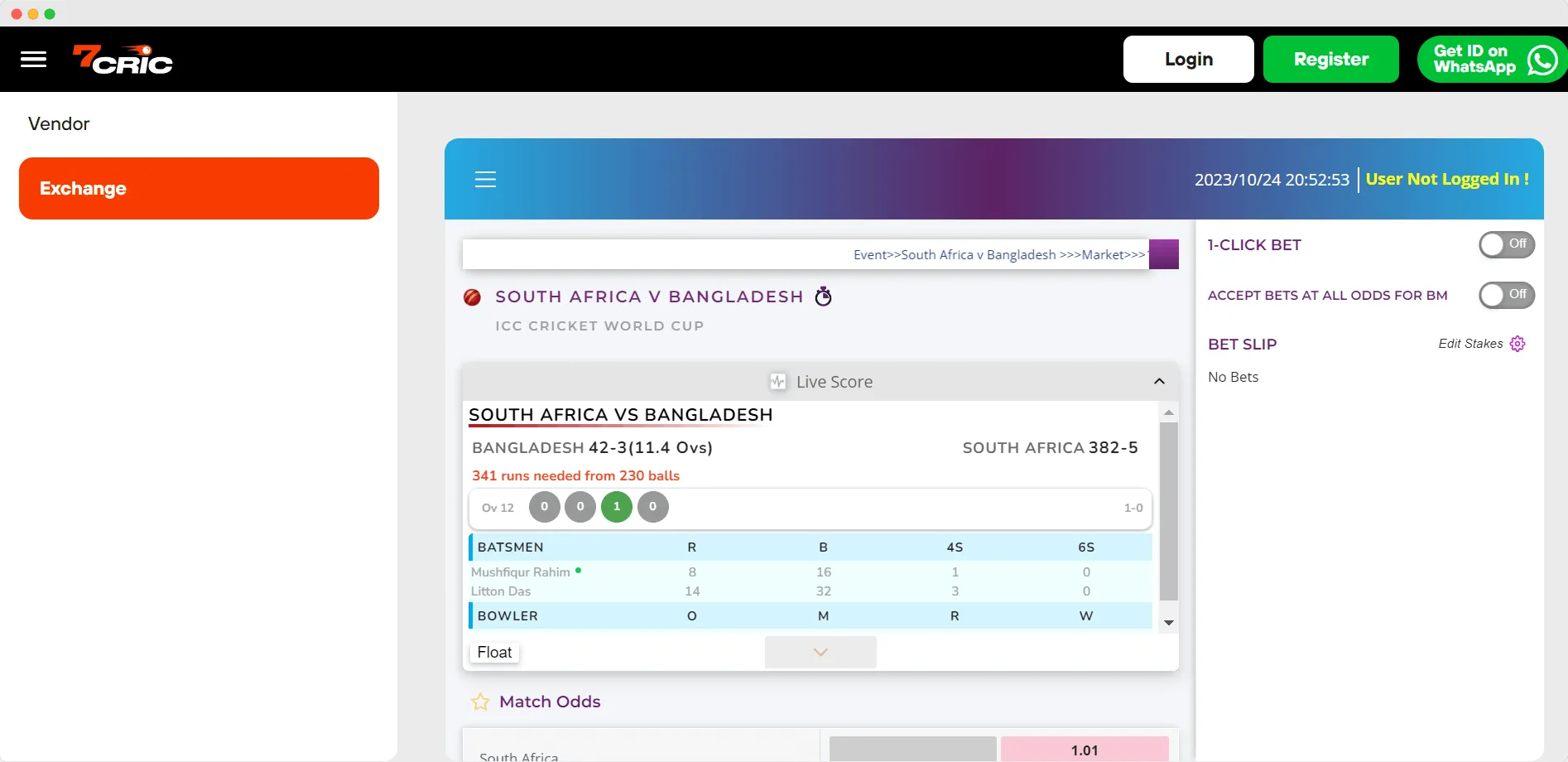This screenshot has width=1568, height=762.
Task: Click the purple square beside breadcrumb
Action: [1164, 254]
